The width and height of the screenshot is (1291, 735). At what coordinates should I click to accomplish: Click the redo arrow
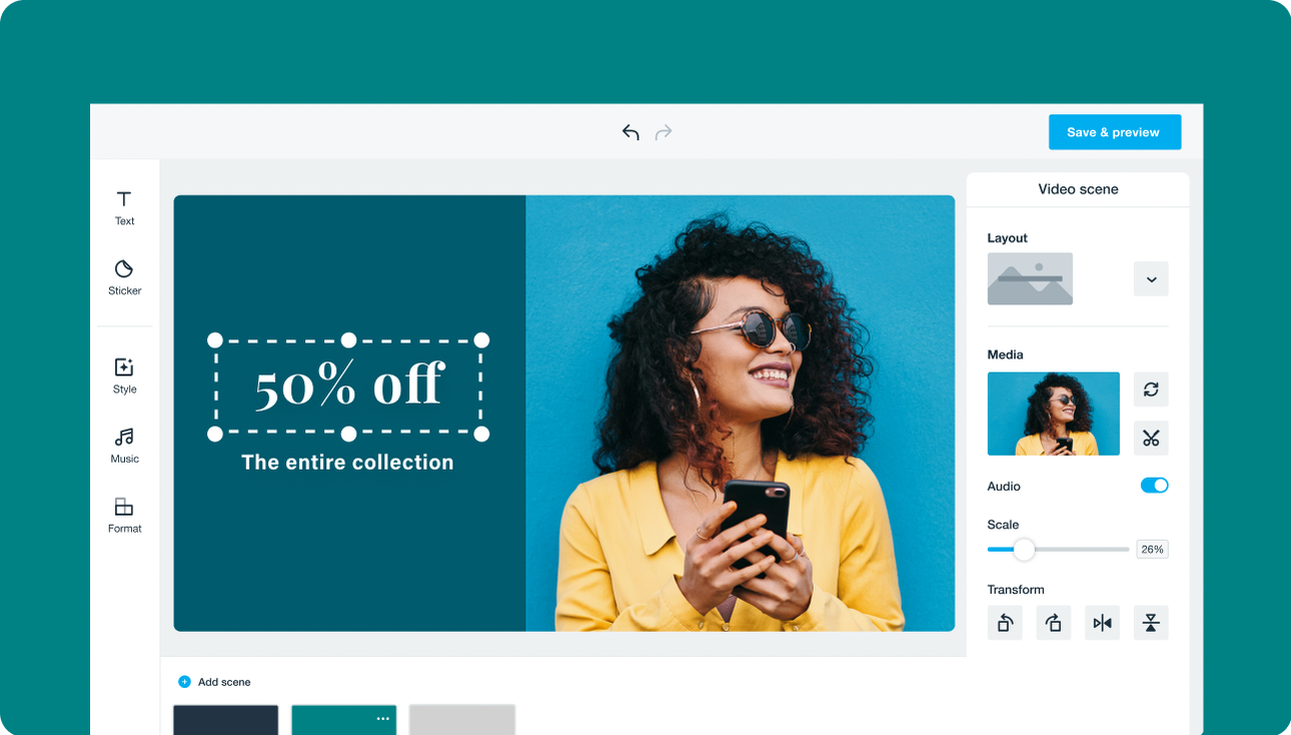pyautogui.click(x=663, y=132)
